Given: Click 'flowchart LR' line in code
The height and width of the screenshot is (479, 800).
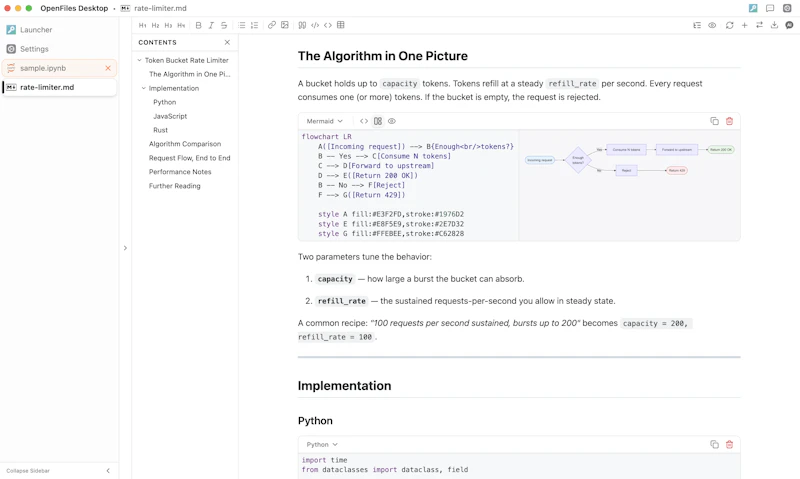Looking at the screenshot, I should (327, 137).
